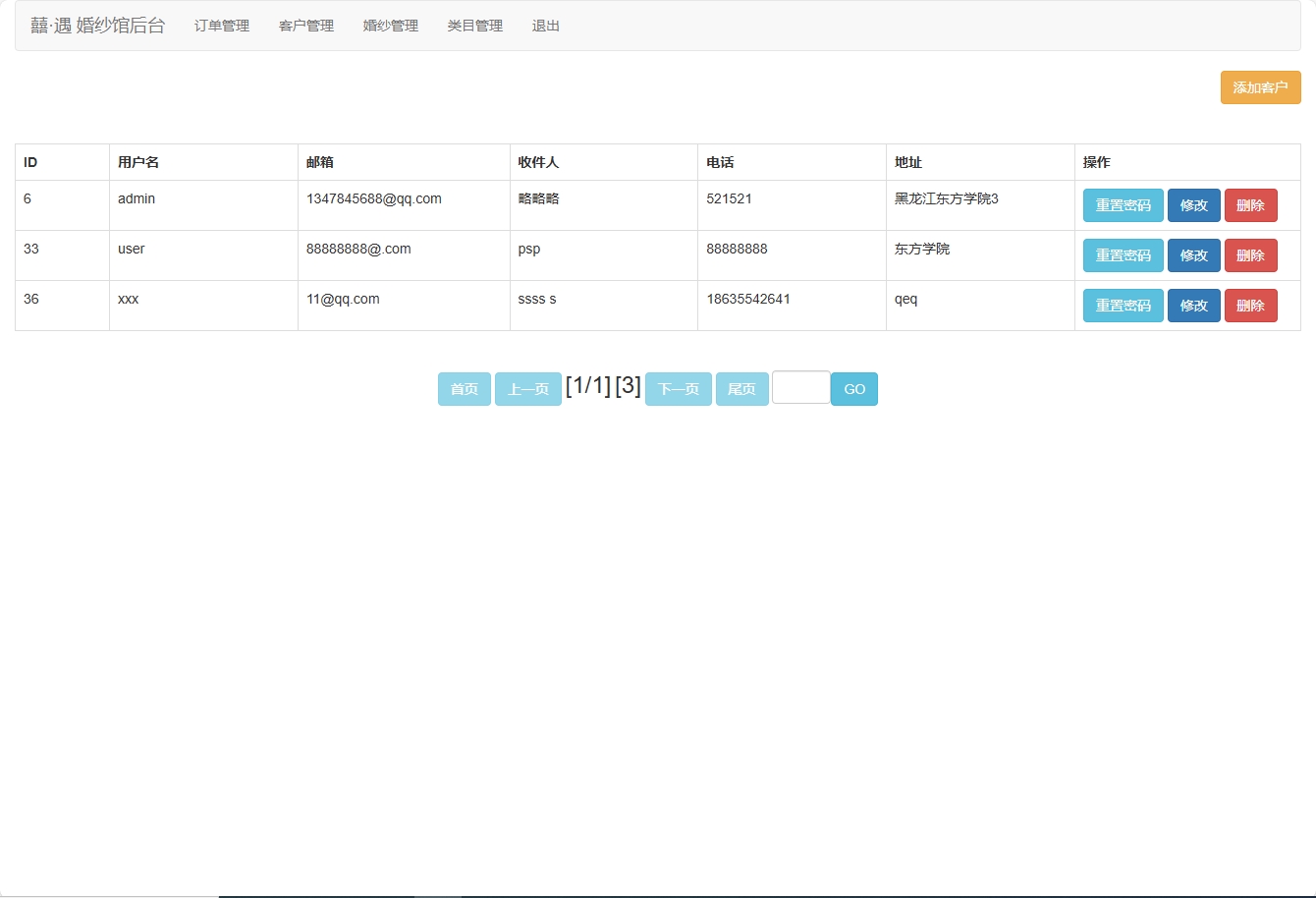Reset password for customer xxx
Screen dimensions: 1316x898
[x=1123, y=306]
